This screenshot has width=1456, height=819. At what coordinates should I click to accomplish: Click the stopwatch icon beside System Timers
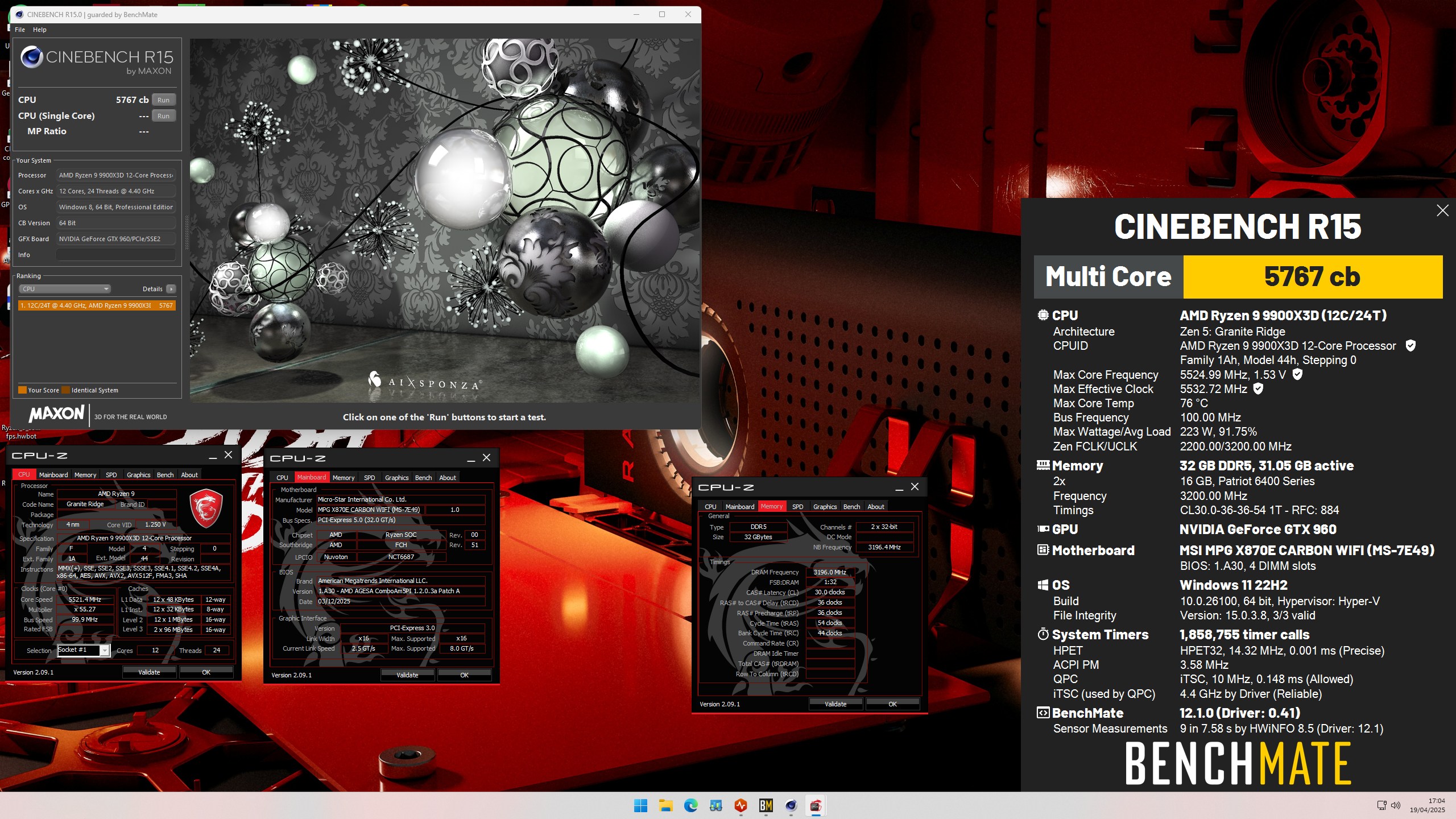[1043, 634]
